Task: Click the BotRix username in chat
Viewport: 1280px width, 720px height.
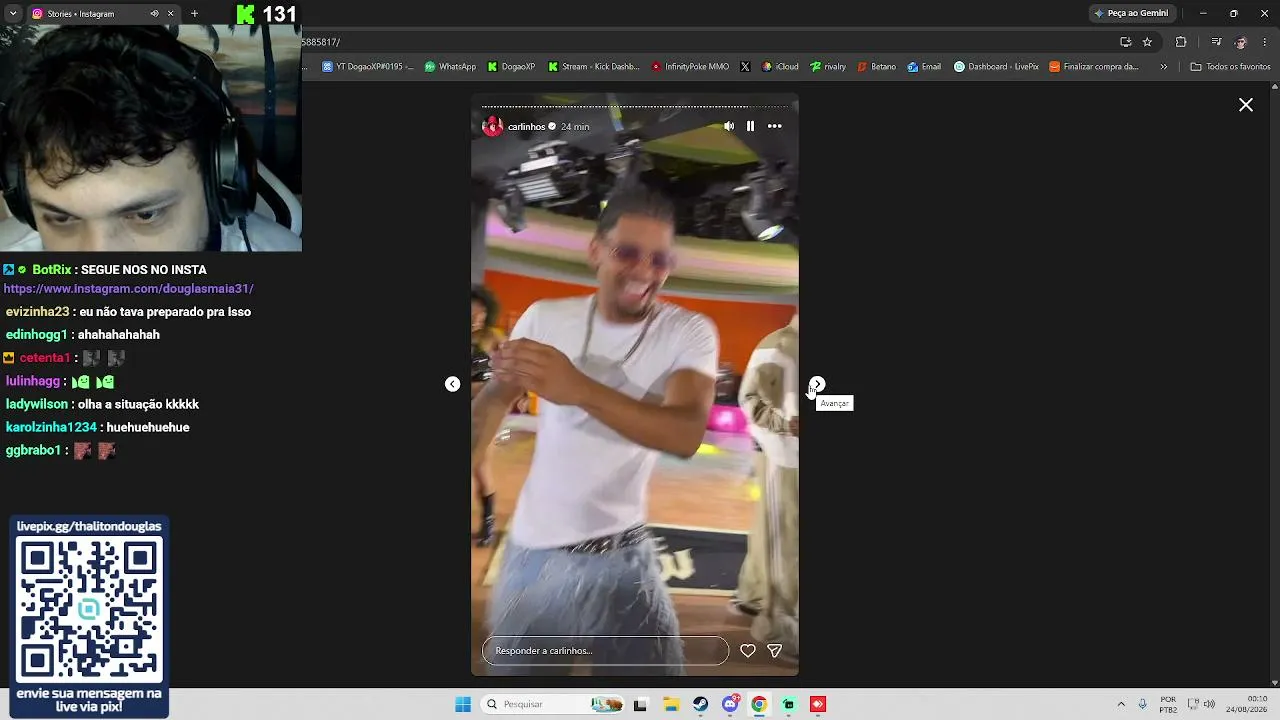Action: [x=52, y=270]
